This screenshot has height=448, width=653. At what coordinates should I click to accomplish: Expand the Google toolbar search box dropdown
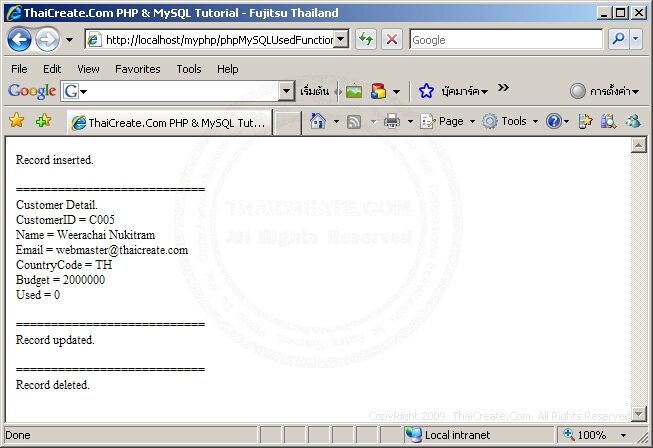point(286,91)
